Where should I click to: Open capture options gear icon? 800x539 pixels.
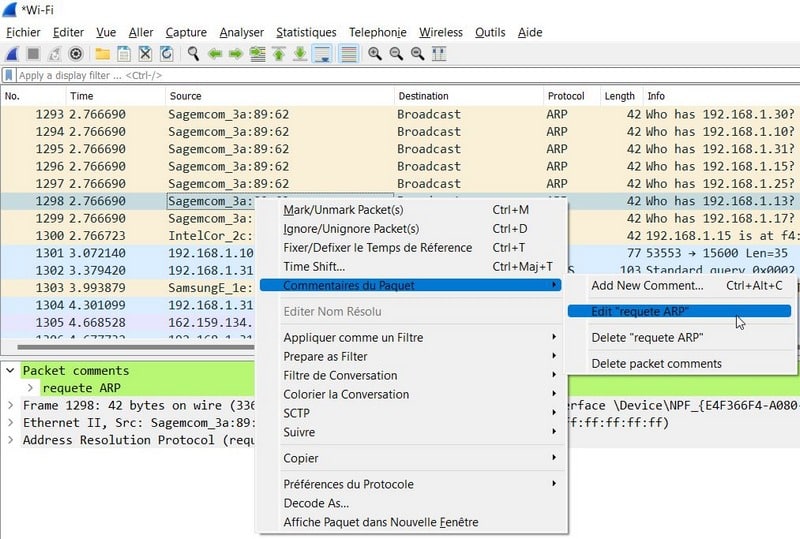75,54
